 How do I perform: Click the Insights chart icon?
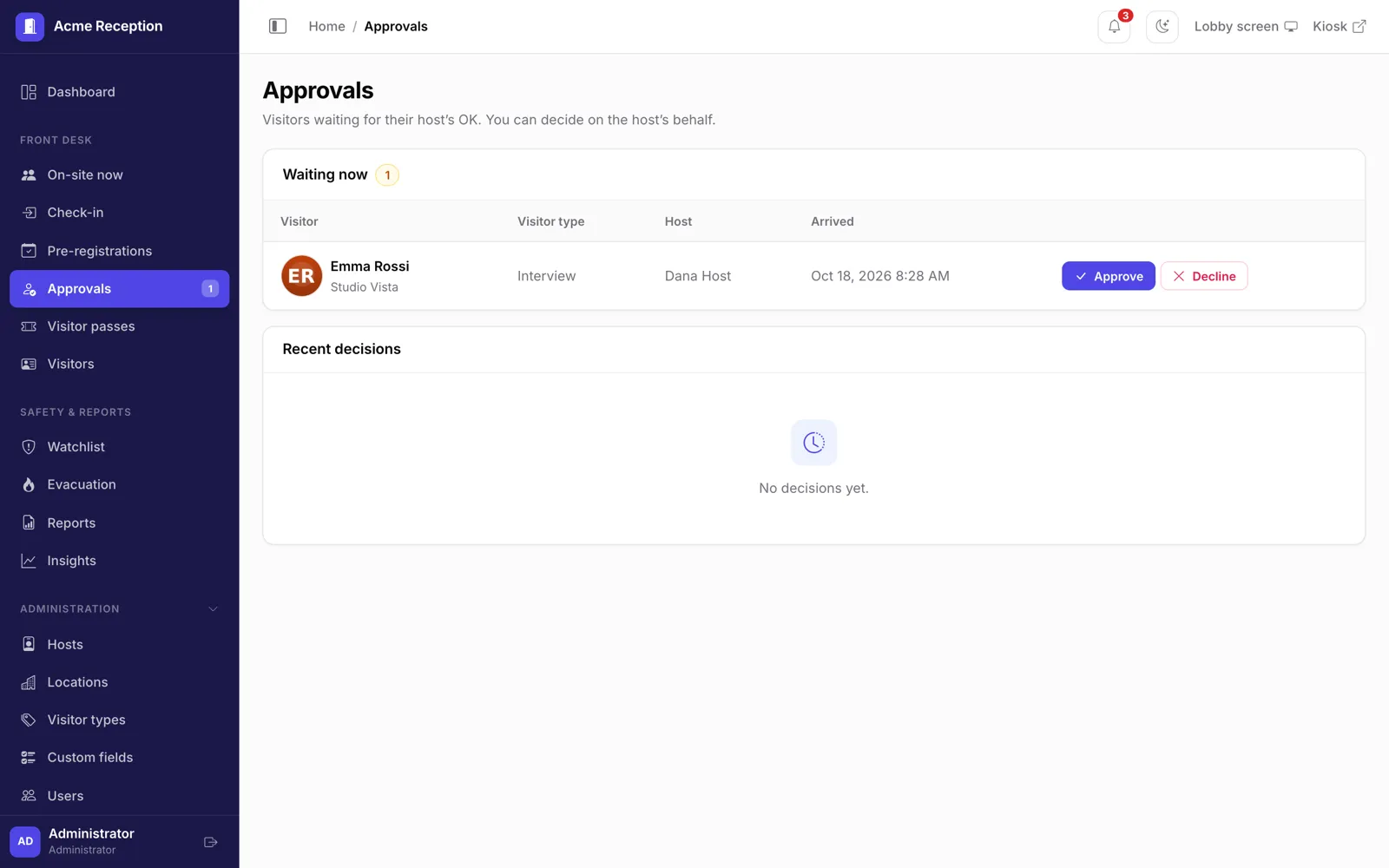[x=29, y=561]
